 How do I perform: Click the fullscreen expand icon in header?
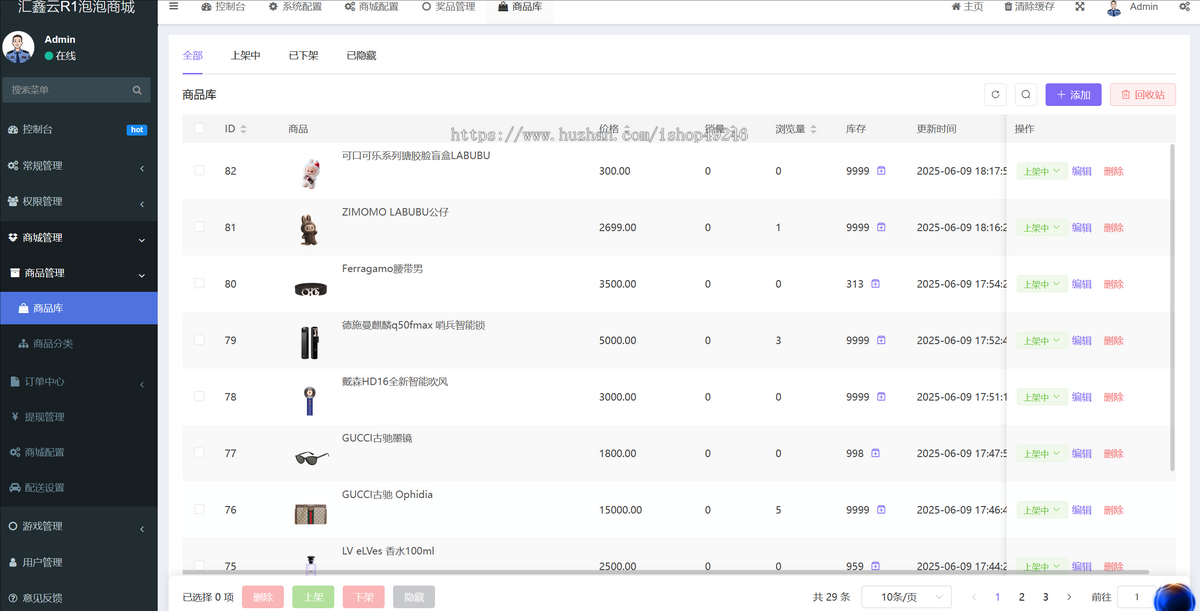tap(1080, 6)
